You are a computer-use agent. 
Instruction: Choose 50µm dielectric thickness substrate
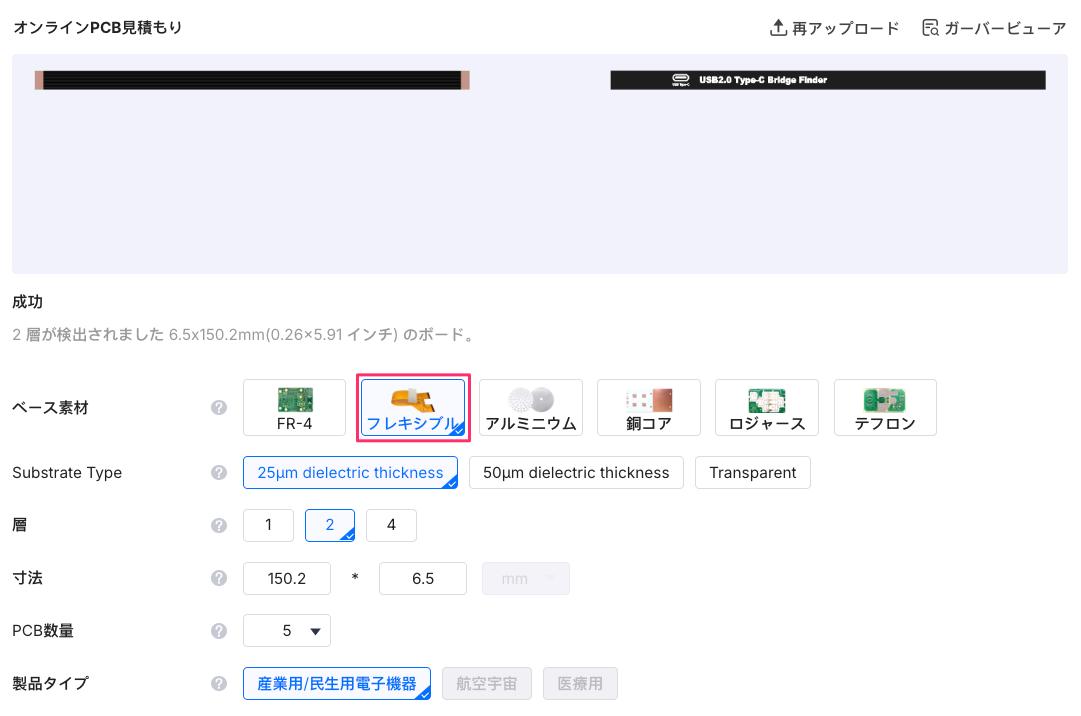pos(576,473)
